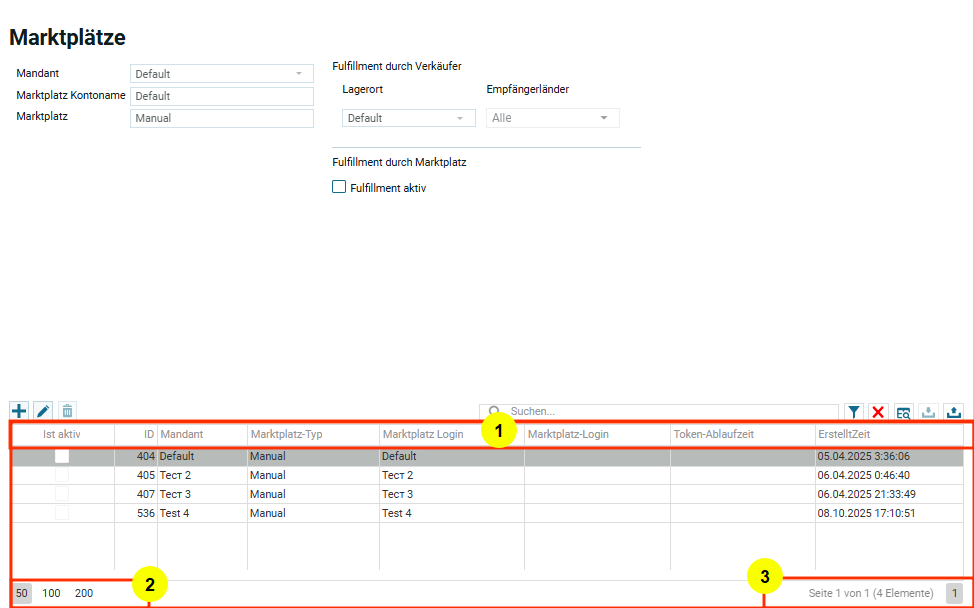Viewport: 974px width, 608px height.
Task: Click the delete trash icon
Action: pos(67,411)
